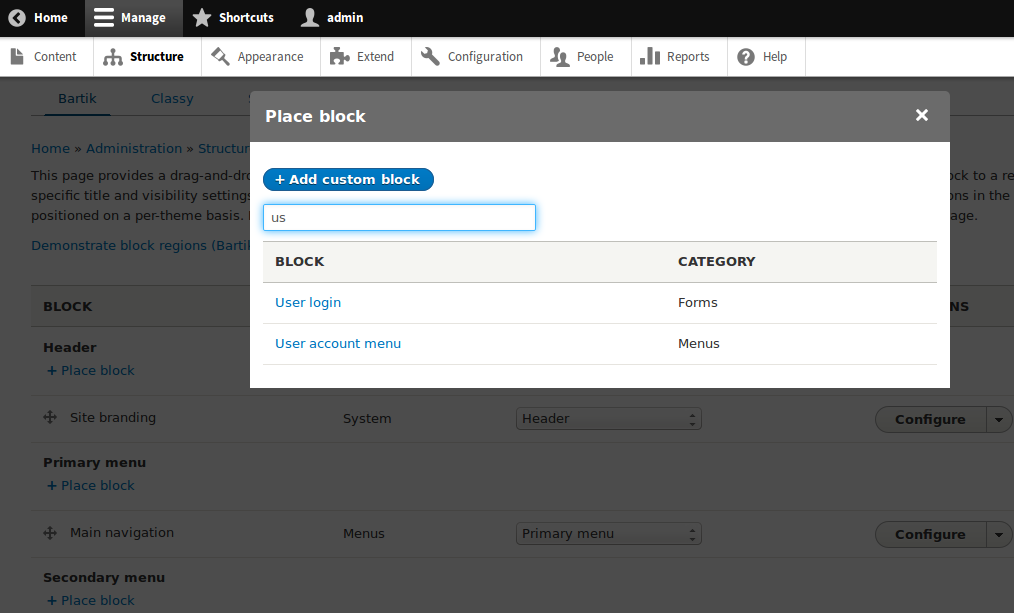Screen dimensions: 1014x613
Task: Click the Main navigation drag handle
Action: click(x=49, y=533)
